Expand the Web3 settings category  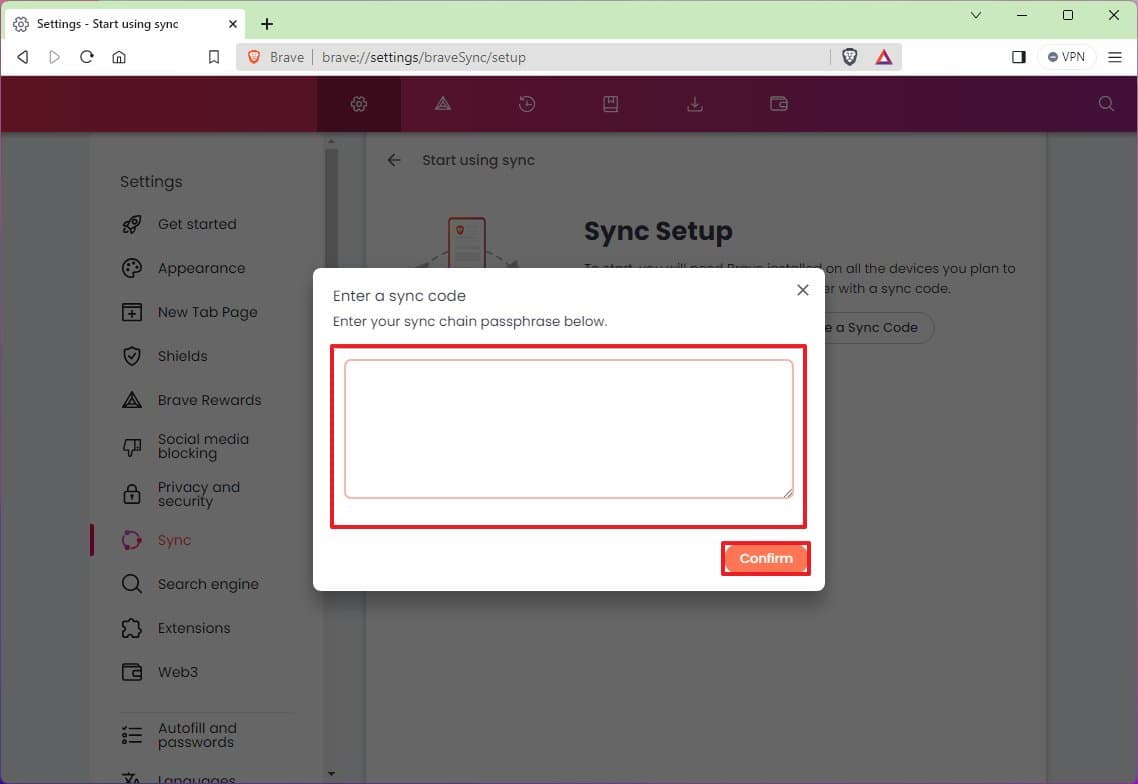pos(178,672)
